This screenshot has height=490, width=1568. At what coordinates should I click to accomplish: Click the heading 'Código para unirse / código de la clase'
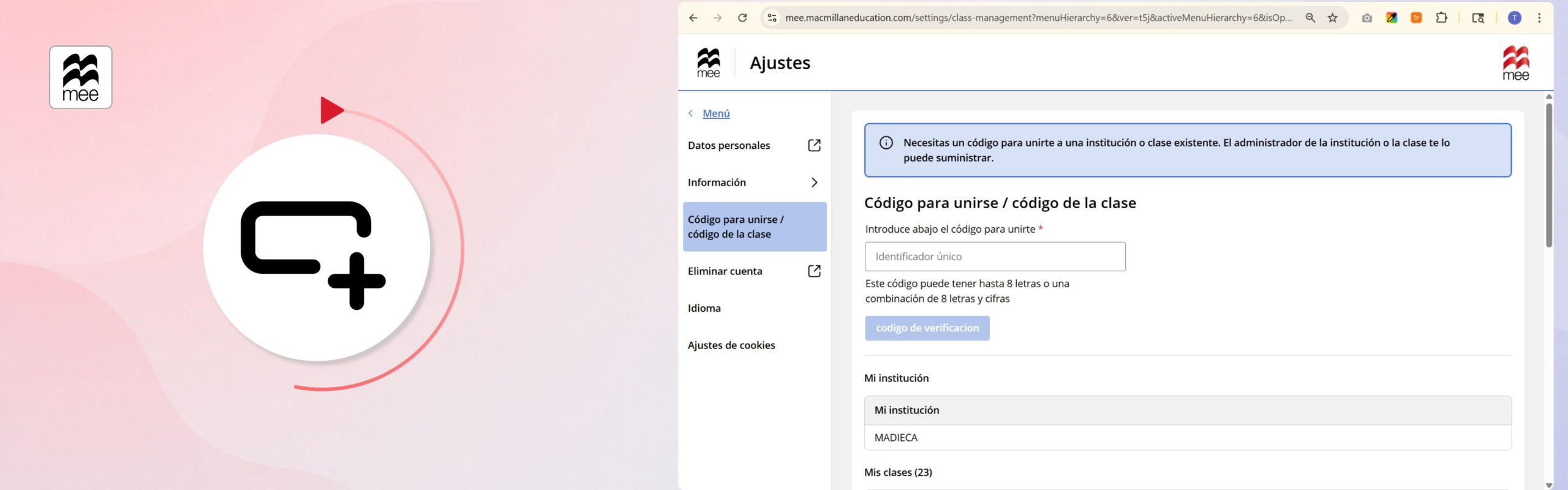click(x=1000, y=203)
